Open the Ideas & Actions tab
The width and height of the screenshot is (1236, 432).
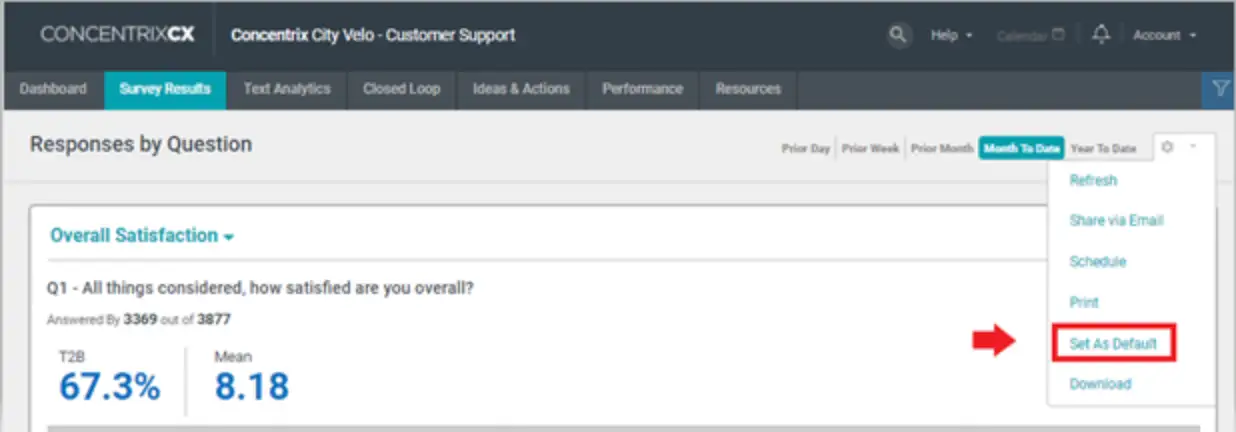521,89
